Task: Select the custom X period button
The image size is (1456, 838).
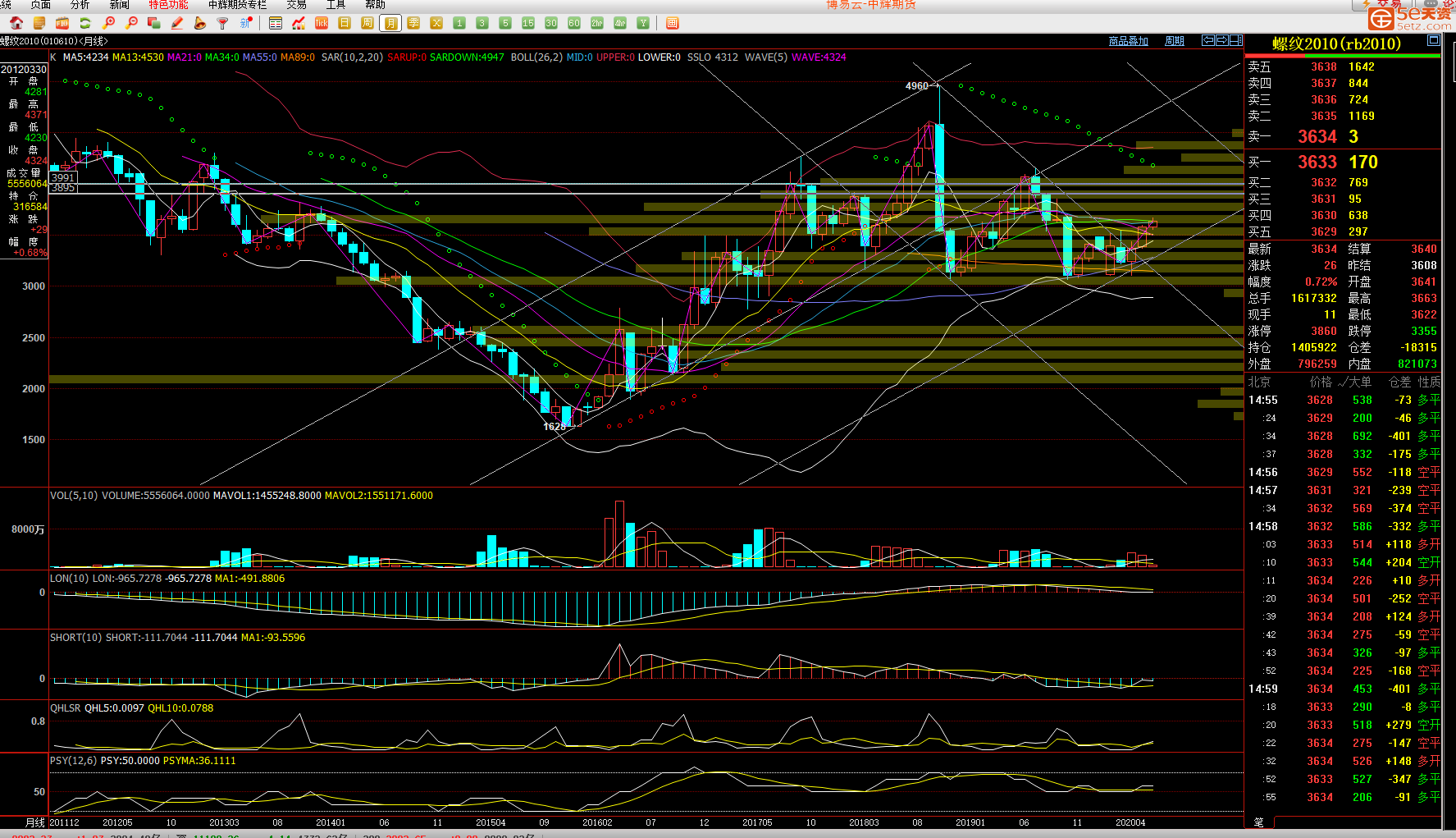Action: [436, 23]
